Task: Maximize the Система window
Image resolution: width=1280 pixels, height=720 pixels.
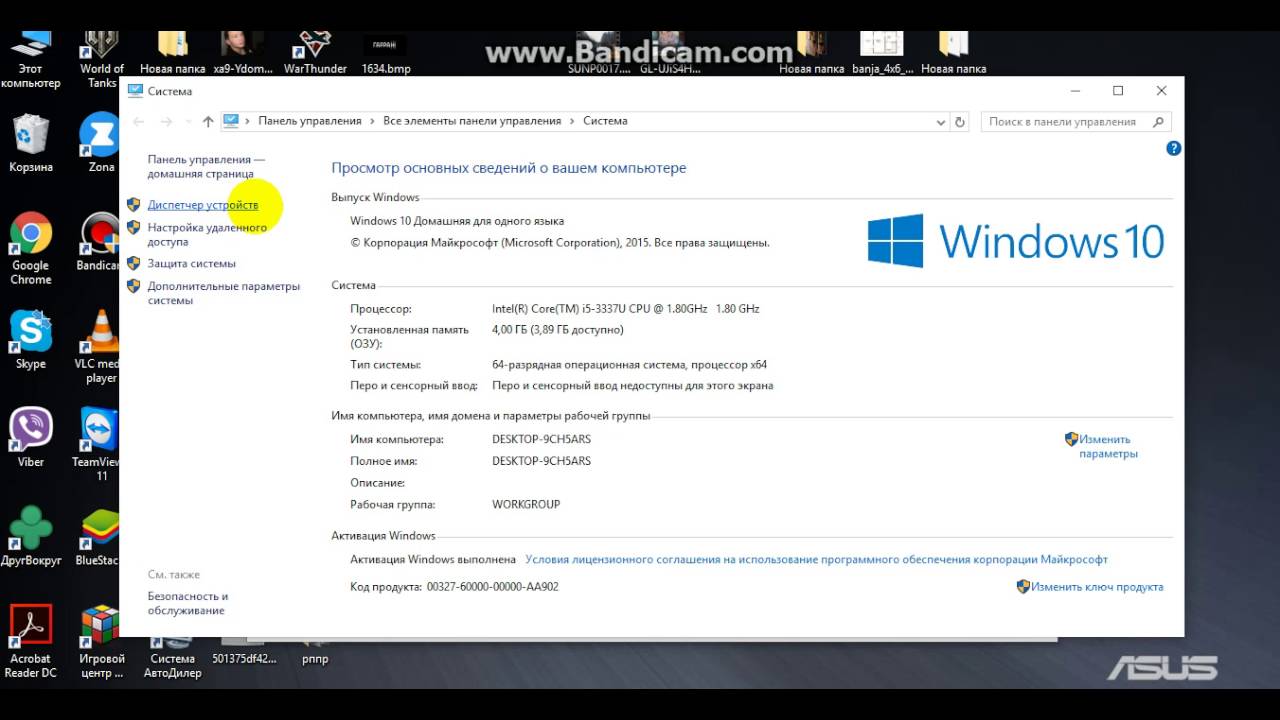Action: pos(1118,91)
